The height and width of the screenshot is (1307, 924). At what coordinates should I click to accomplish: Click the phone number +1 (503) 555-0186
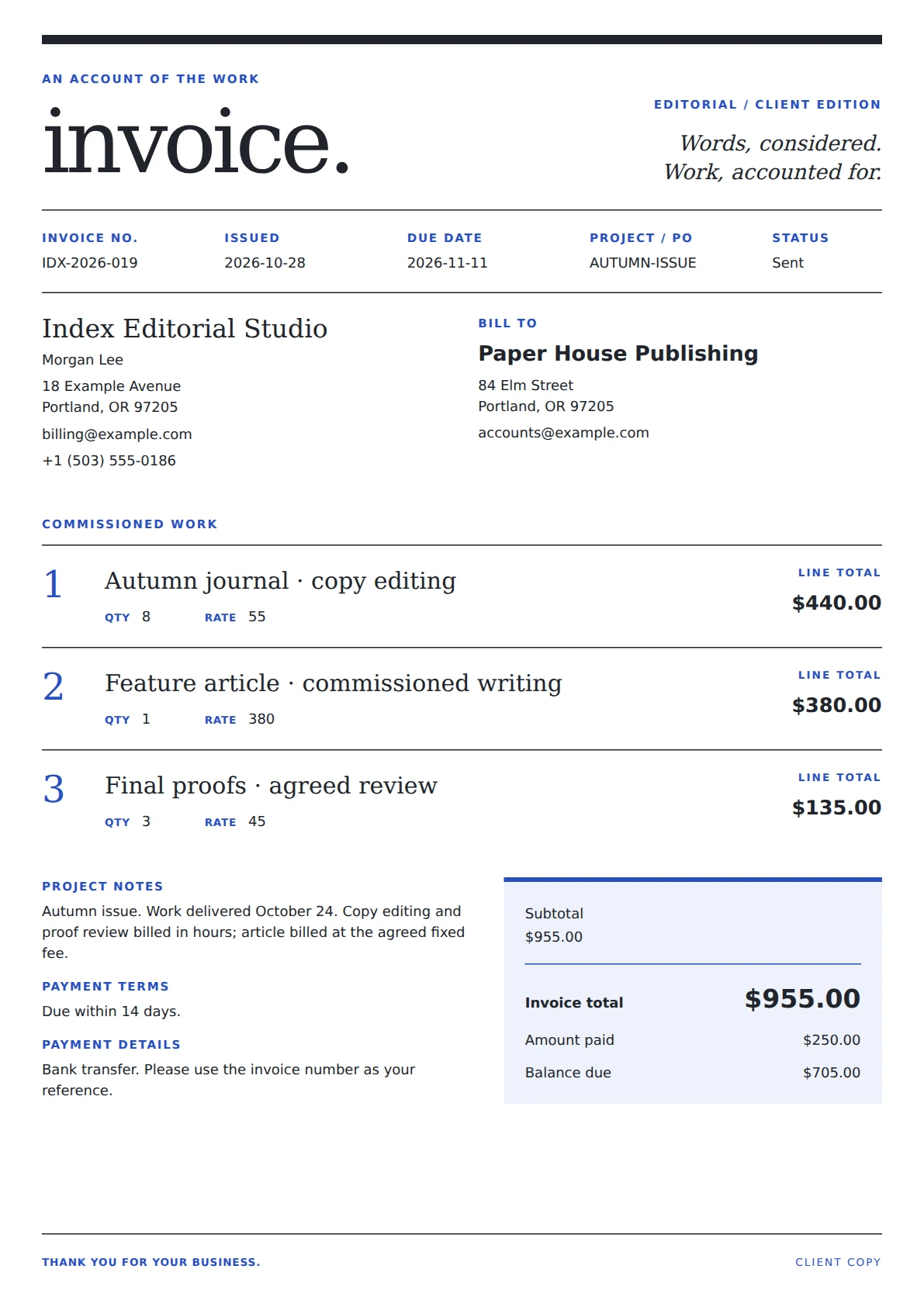pyautogui.click(x=109, y=461)
